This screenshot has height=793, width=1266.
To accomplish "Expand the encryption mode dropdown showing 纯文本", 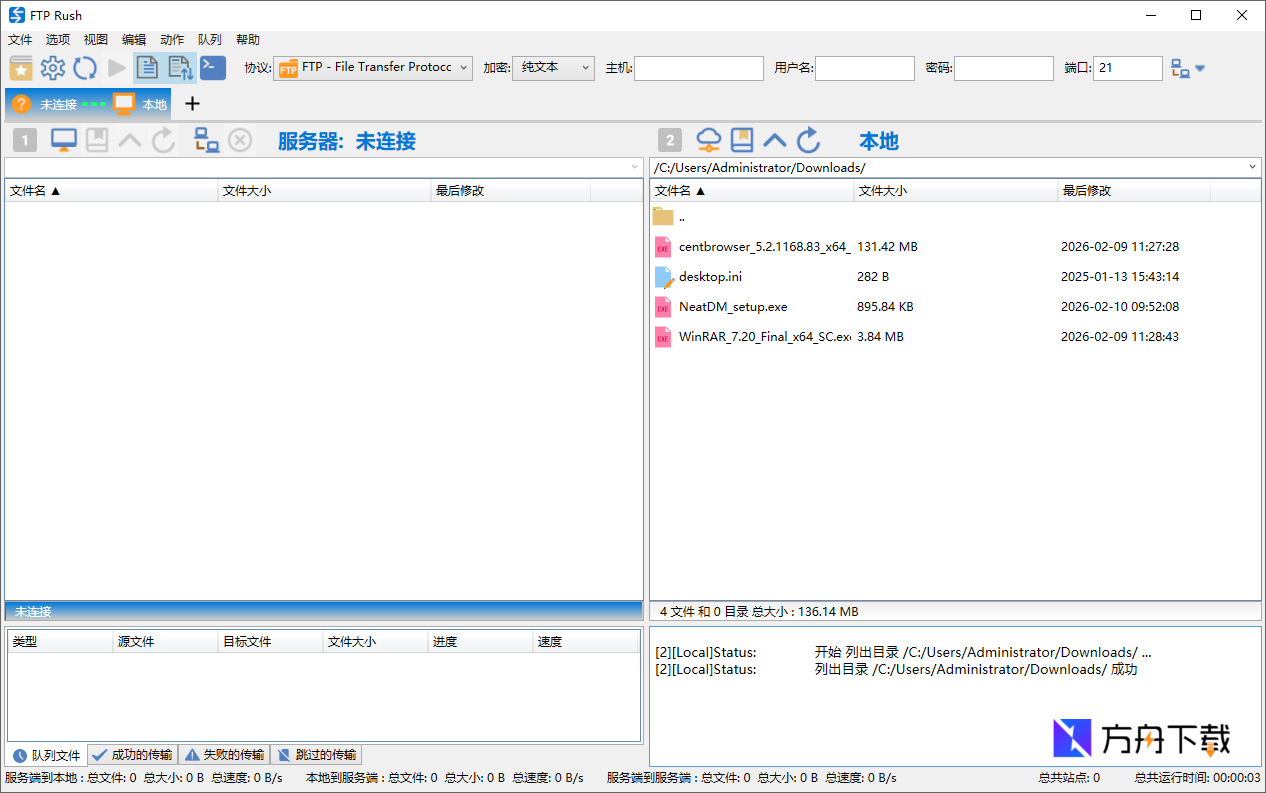I will (585, 67).
